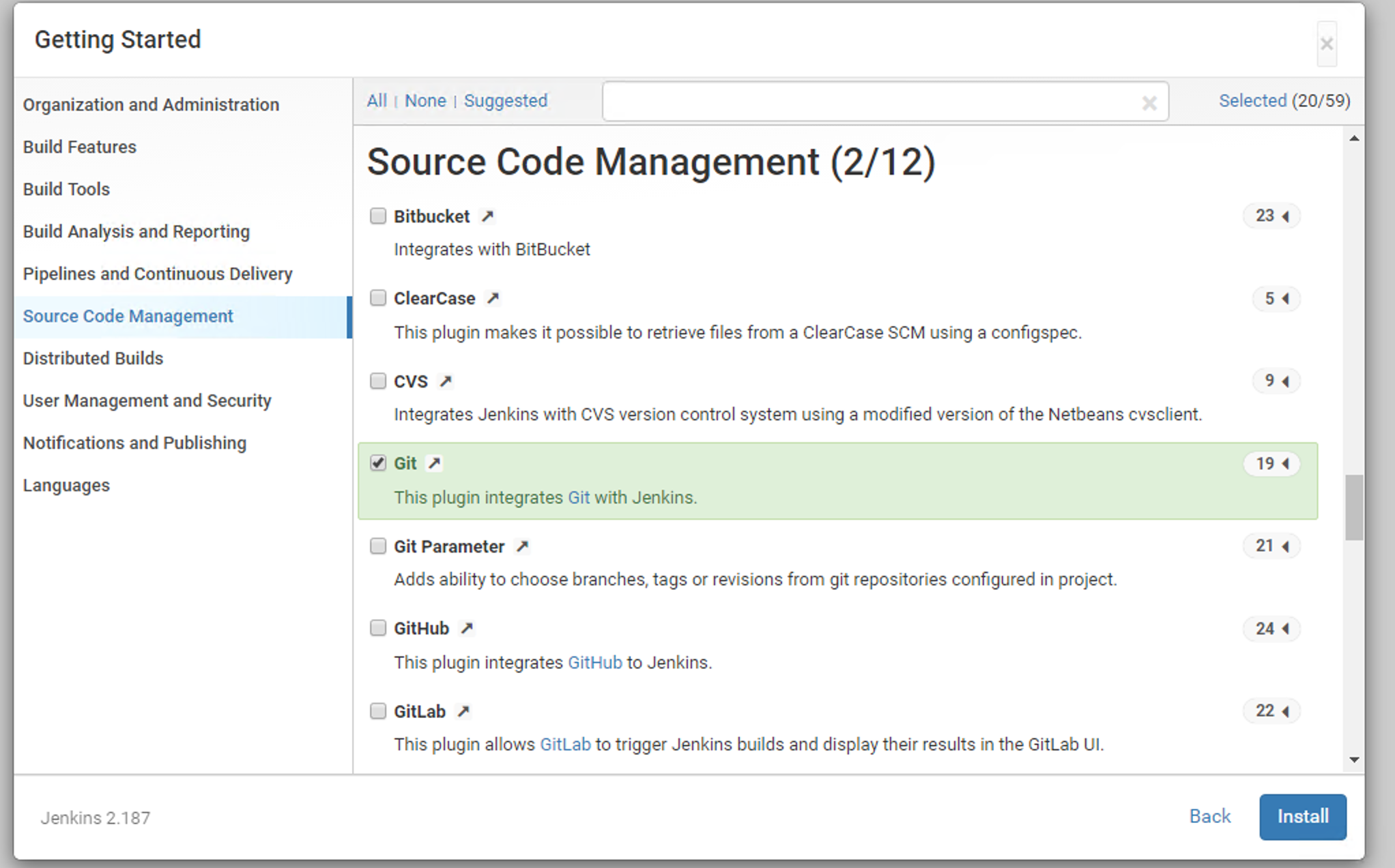Viewport: 1395px width, 868px height.
Task: Open GitHub plugin external link icon
Action: click(x=467, y=628)
